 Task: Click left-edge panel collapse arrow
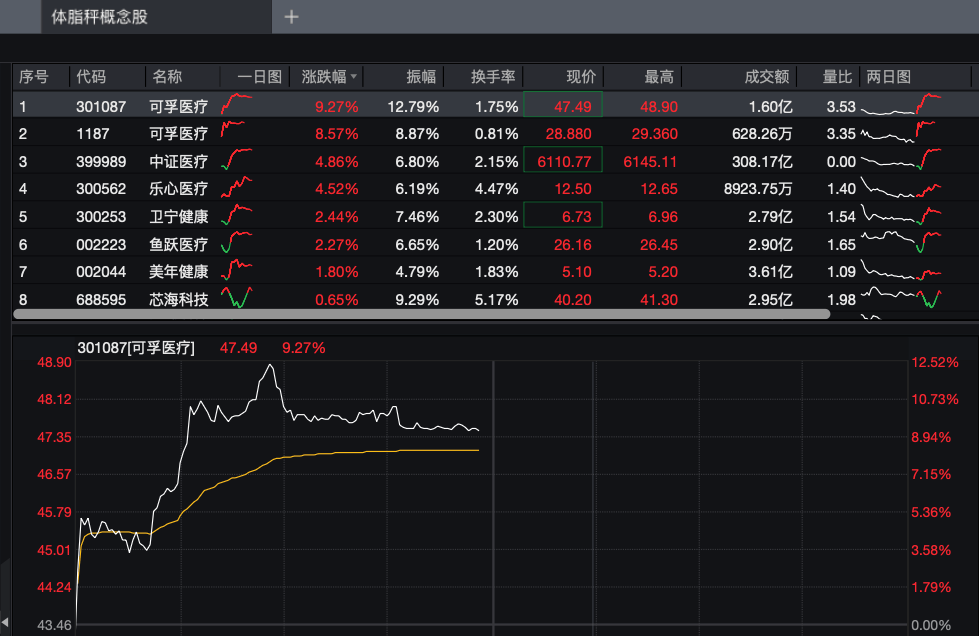pyautogui.click(x=5, y=622)
